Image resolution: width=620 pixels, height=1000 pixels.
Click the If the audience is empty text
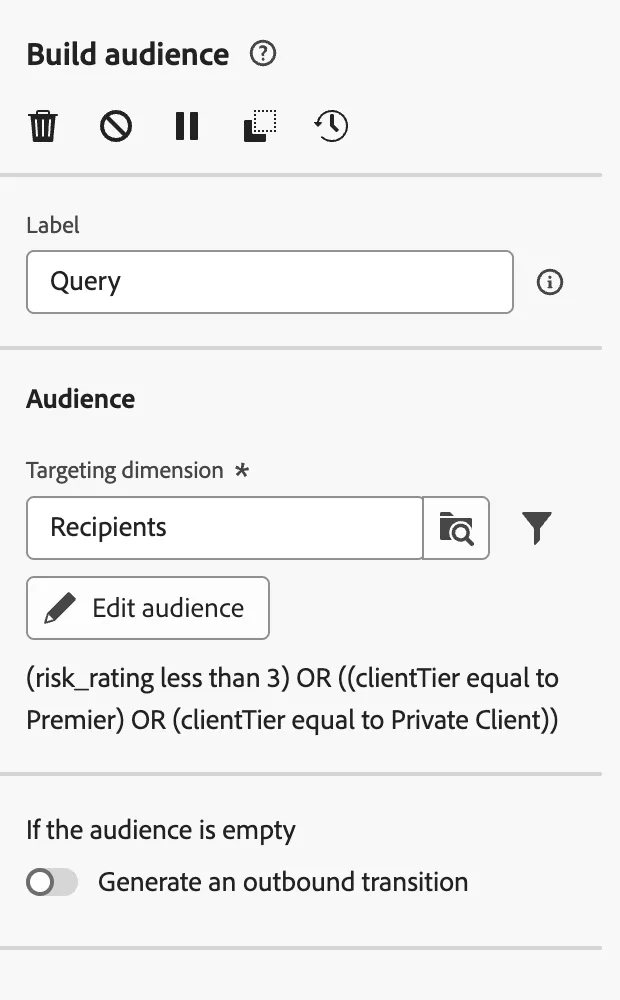click(161, 830)
